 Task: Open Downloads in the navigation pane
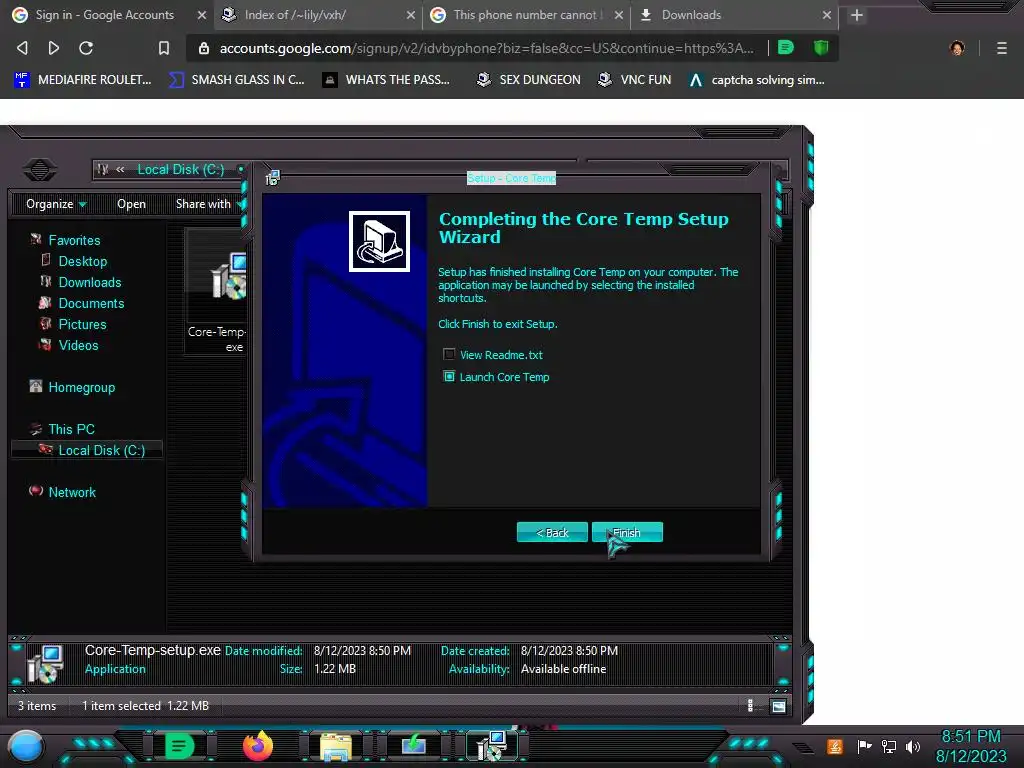(x=89, y=282)
